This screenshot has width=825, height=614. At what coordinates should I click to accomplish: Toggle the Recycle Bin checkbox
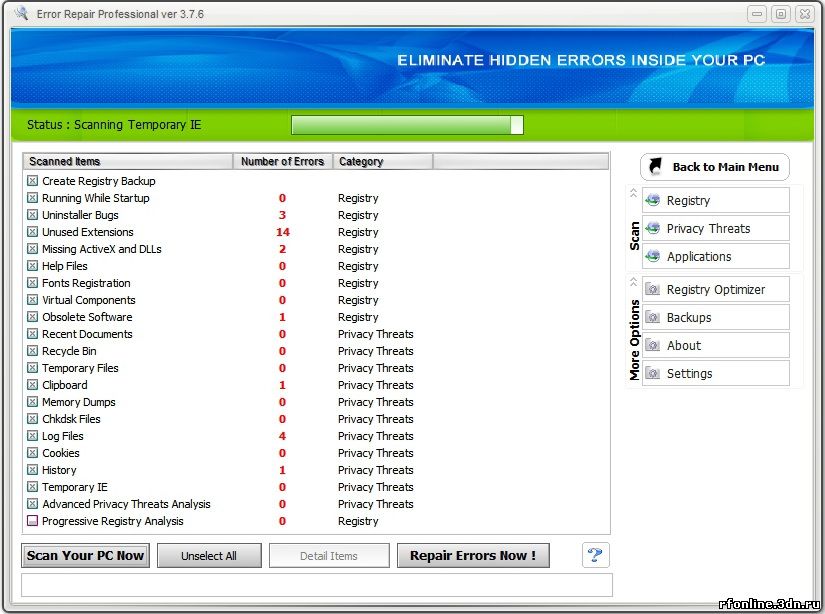[33, 351]
